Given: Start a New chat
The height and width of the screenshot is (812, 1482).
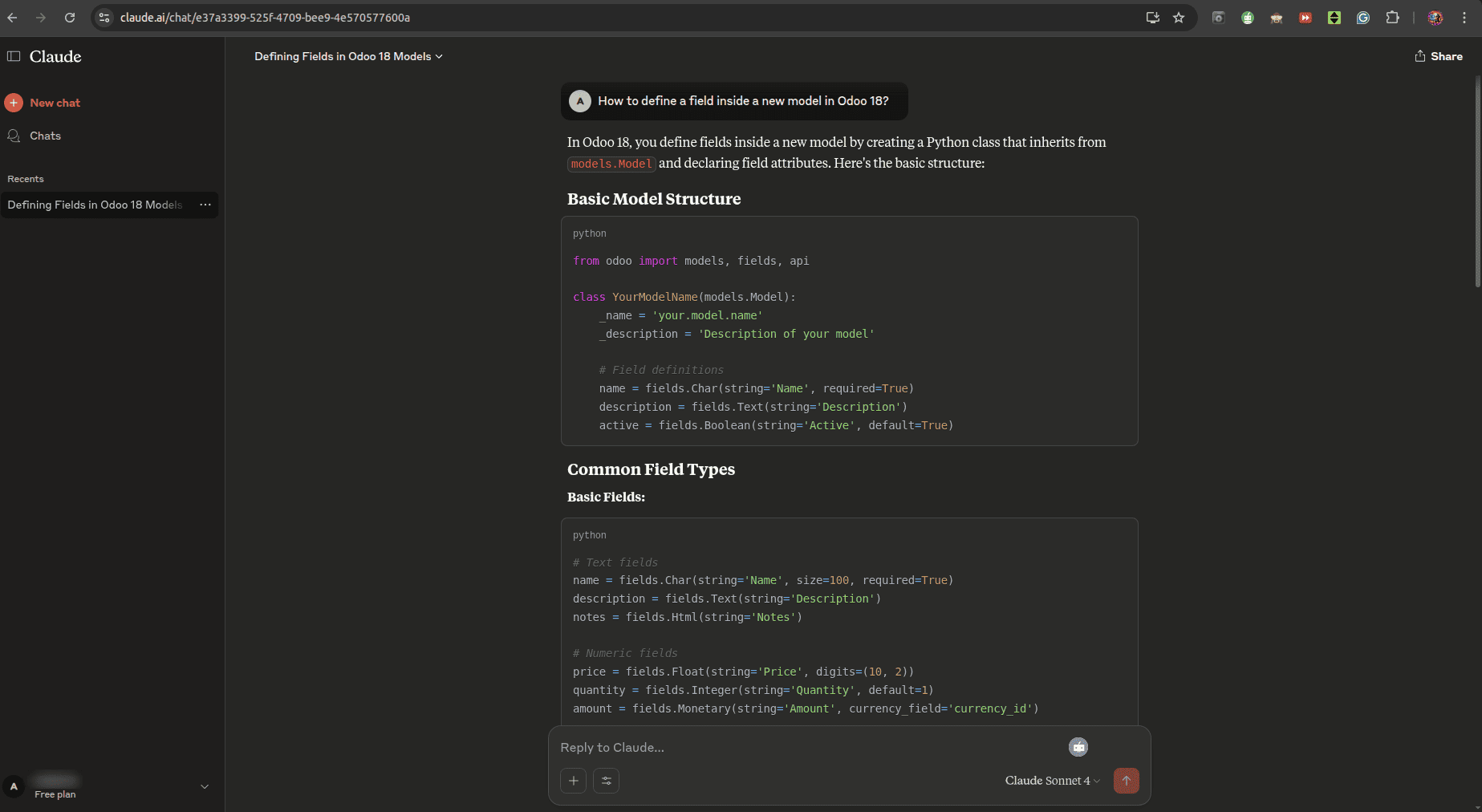Looking at the screenshot, I should (x=55, y=103).
